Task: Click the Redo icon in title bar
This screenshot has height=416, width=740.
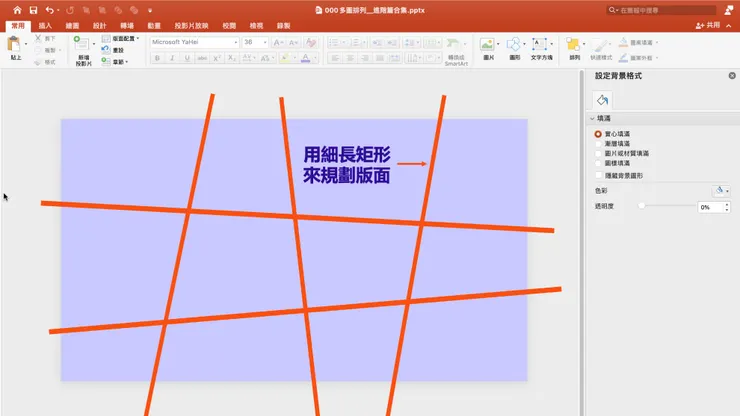Action: [70, 10]
